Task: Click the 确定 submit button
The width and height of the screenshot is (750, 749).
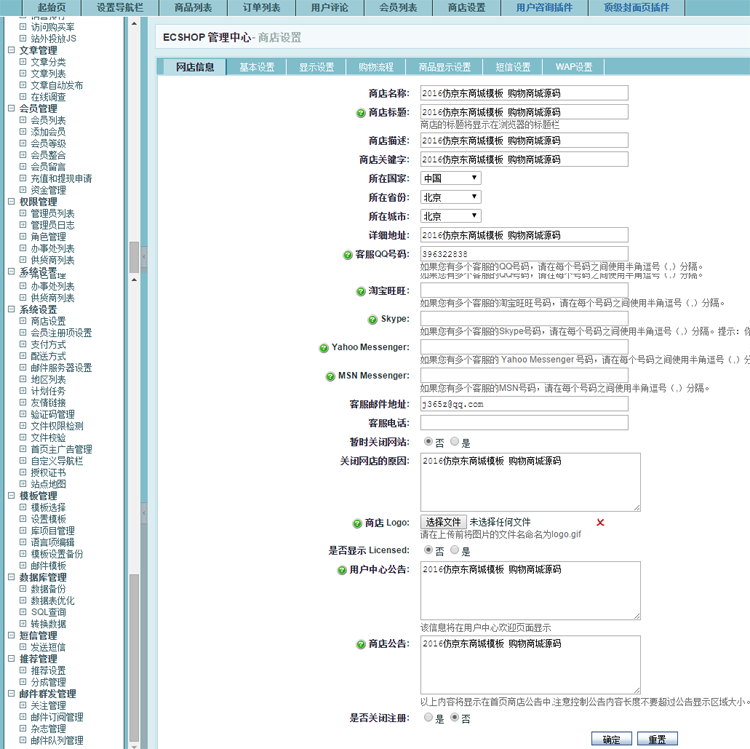Action: 611,739
